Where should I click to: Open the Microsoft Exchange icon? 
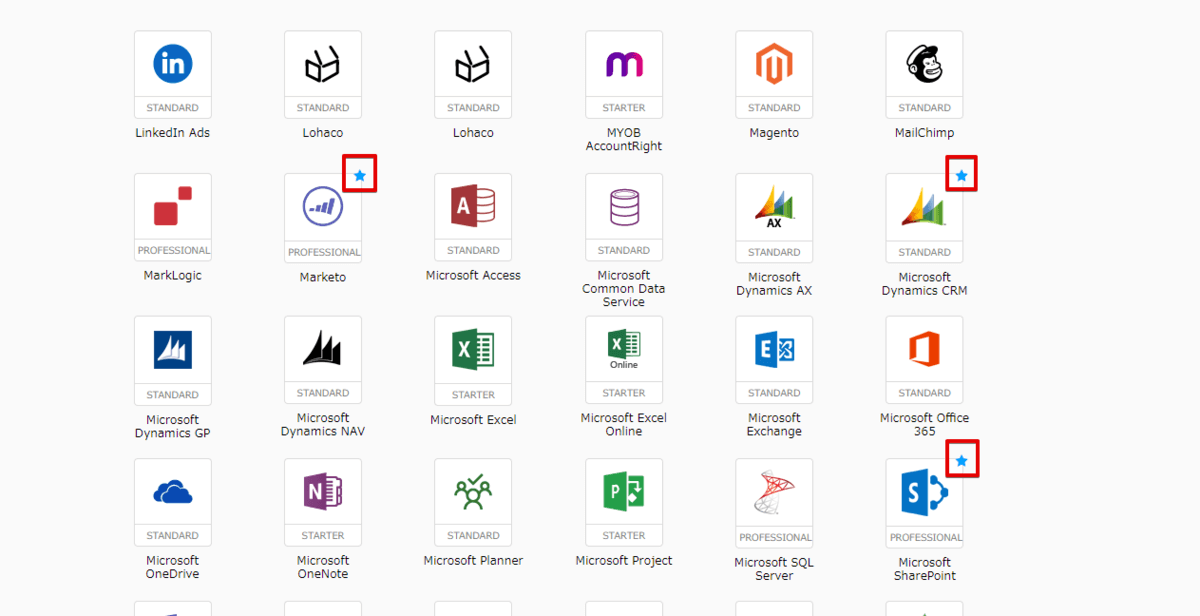(x=774, y=349)
